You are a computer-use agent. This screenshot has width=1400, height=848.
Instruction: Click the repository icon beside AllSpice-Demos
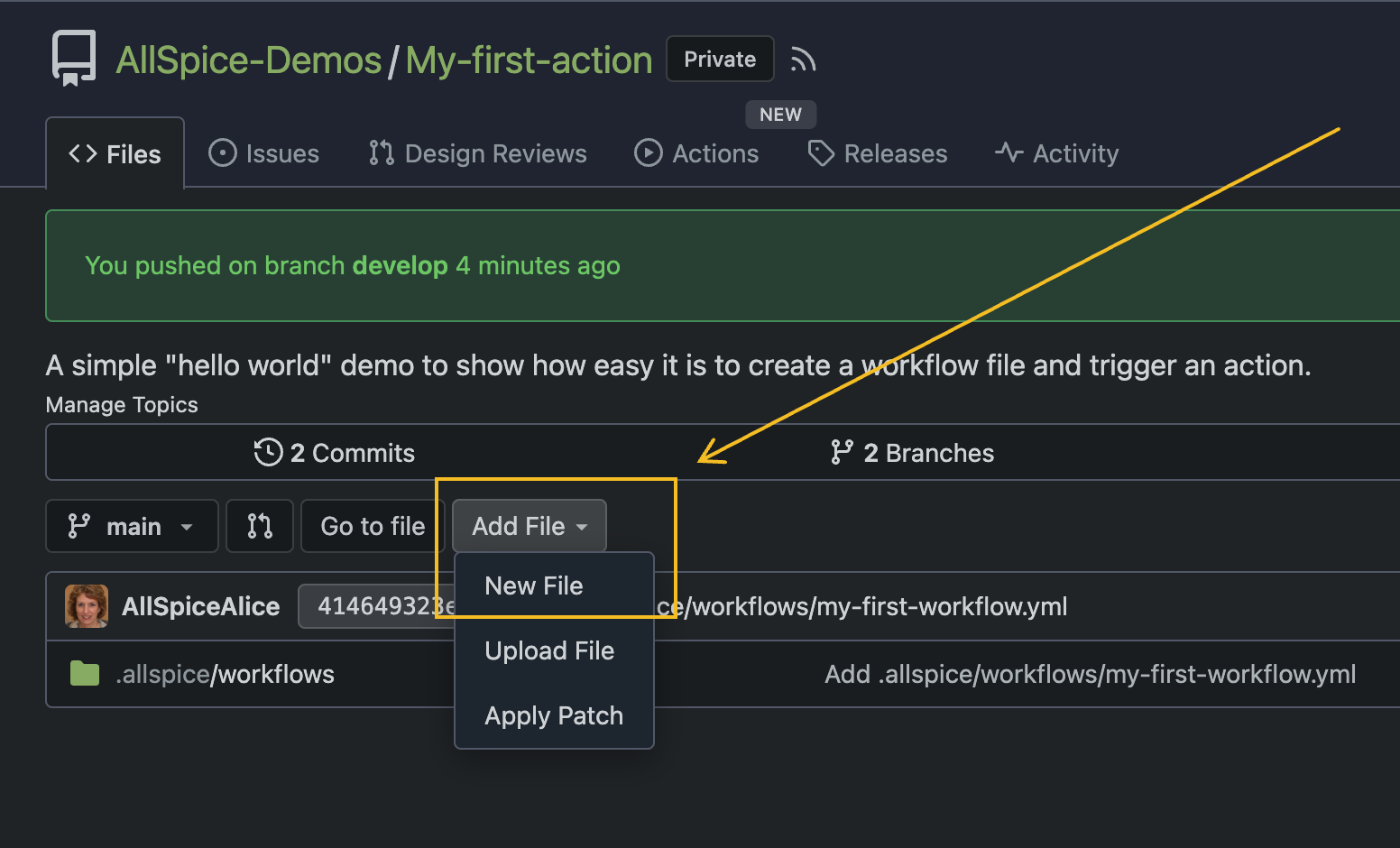click(74, 59)
